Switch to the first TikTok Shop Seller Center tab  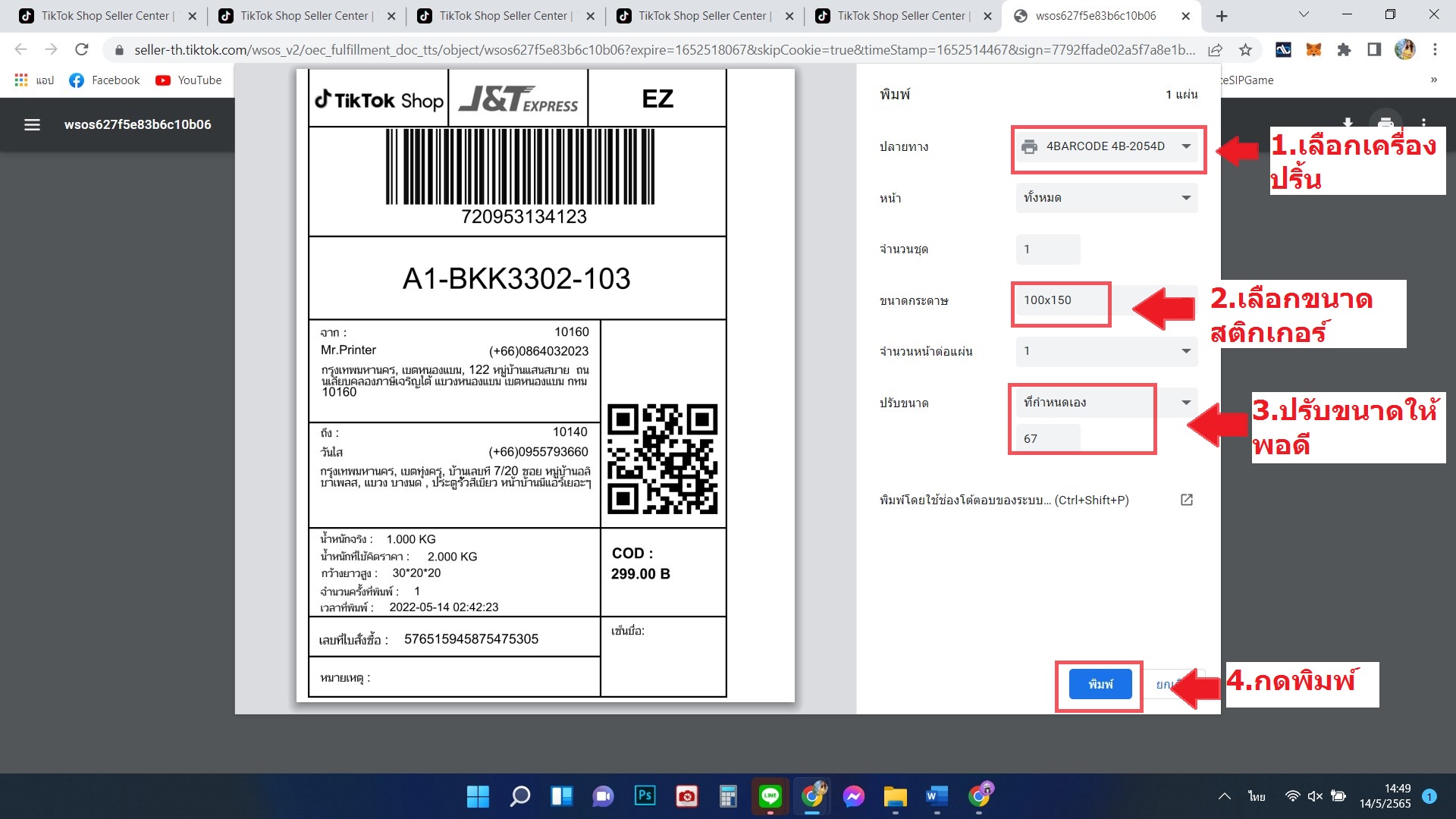(x=107, y=16)
